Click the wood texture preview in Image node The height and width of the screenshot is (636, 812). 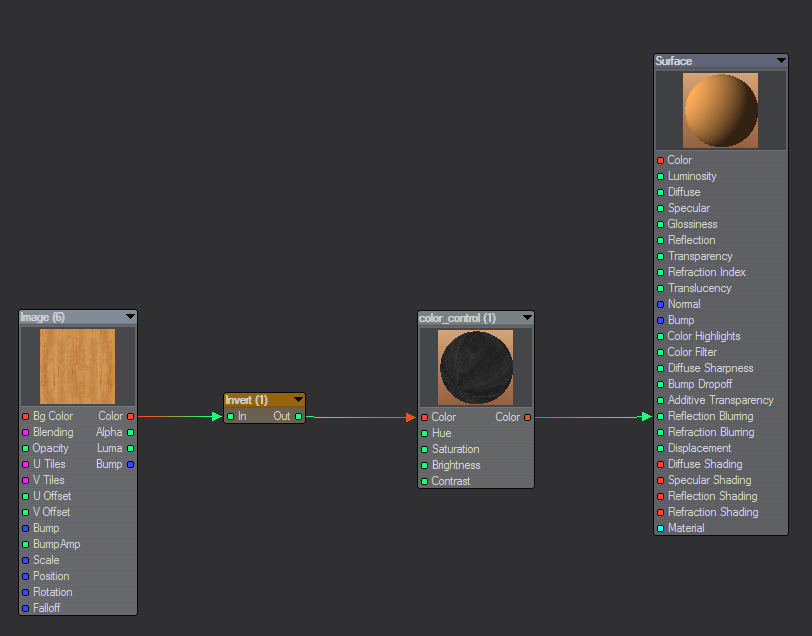[x=77, y=366]
